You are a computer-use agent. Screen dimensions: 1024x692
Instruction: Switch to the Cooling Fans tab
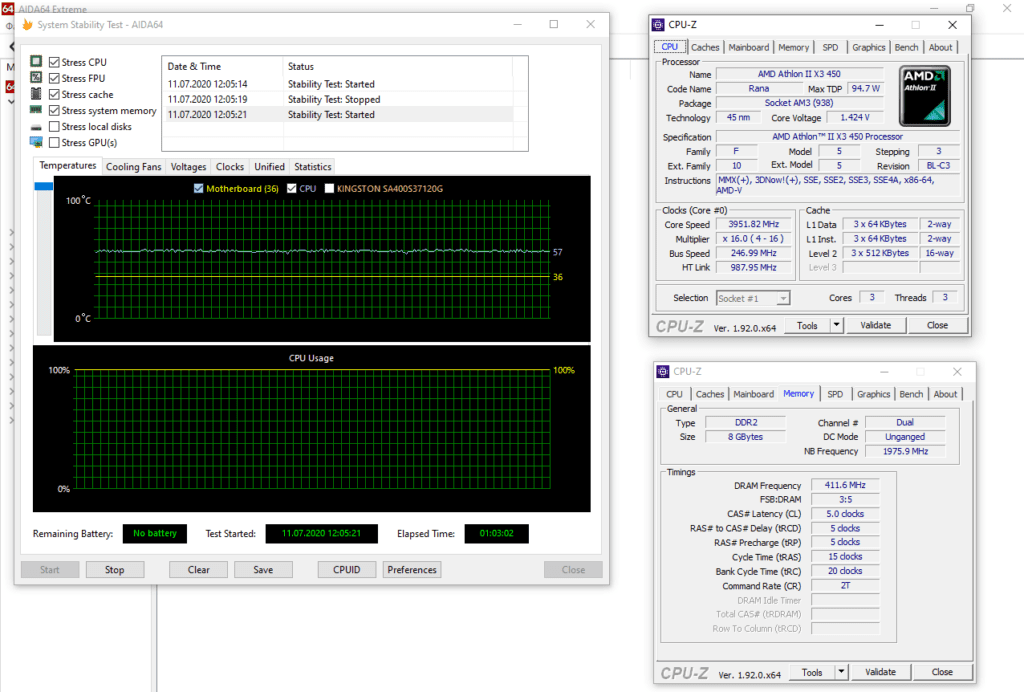[x=133, y=166]
